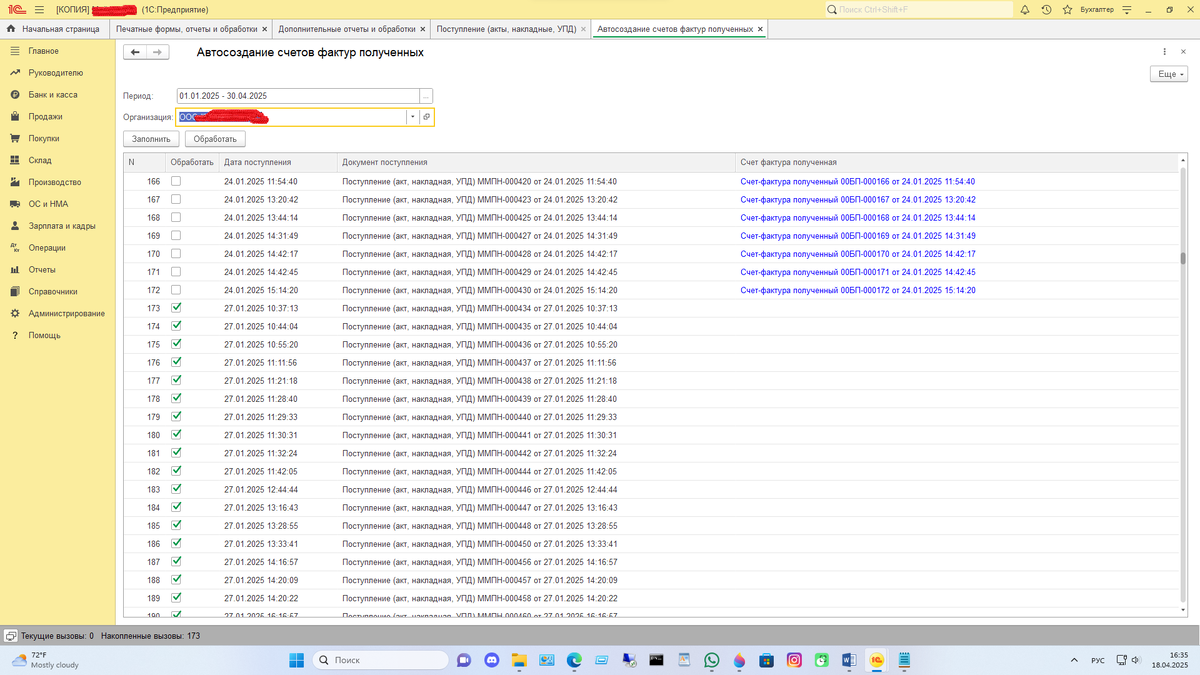
Task: Open WhatsApp from the taskbar
Action: tap(711, 660)
